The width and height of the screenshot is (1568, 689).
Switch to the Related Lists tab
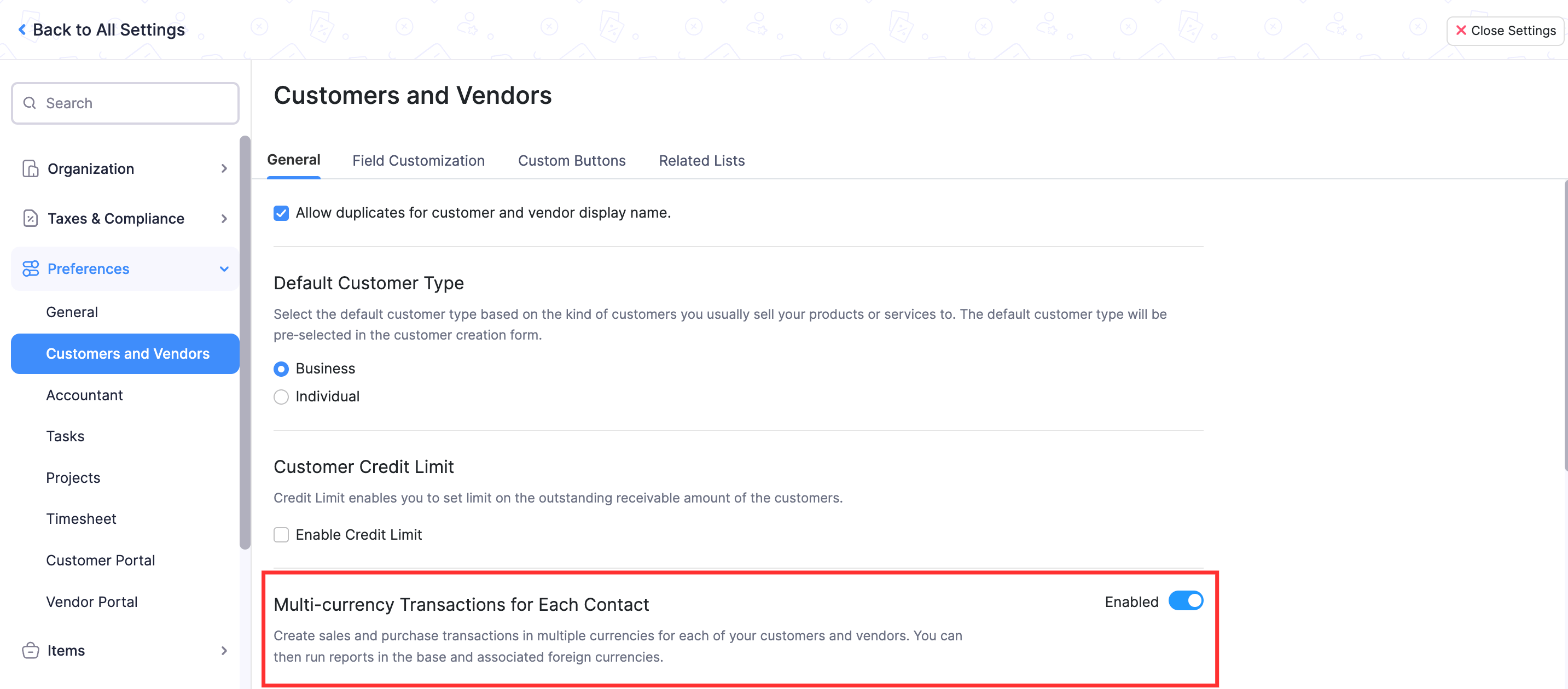pyautogui.click(x=701, y=160)
